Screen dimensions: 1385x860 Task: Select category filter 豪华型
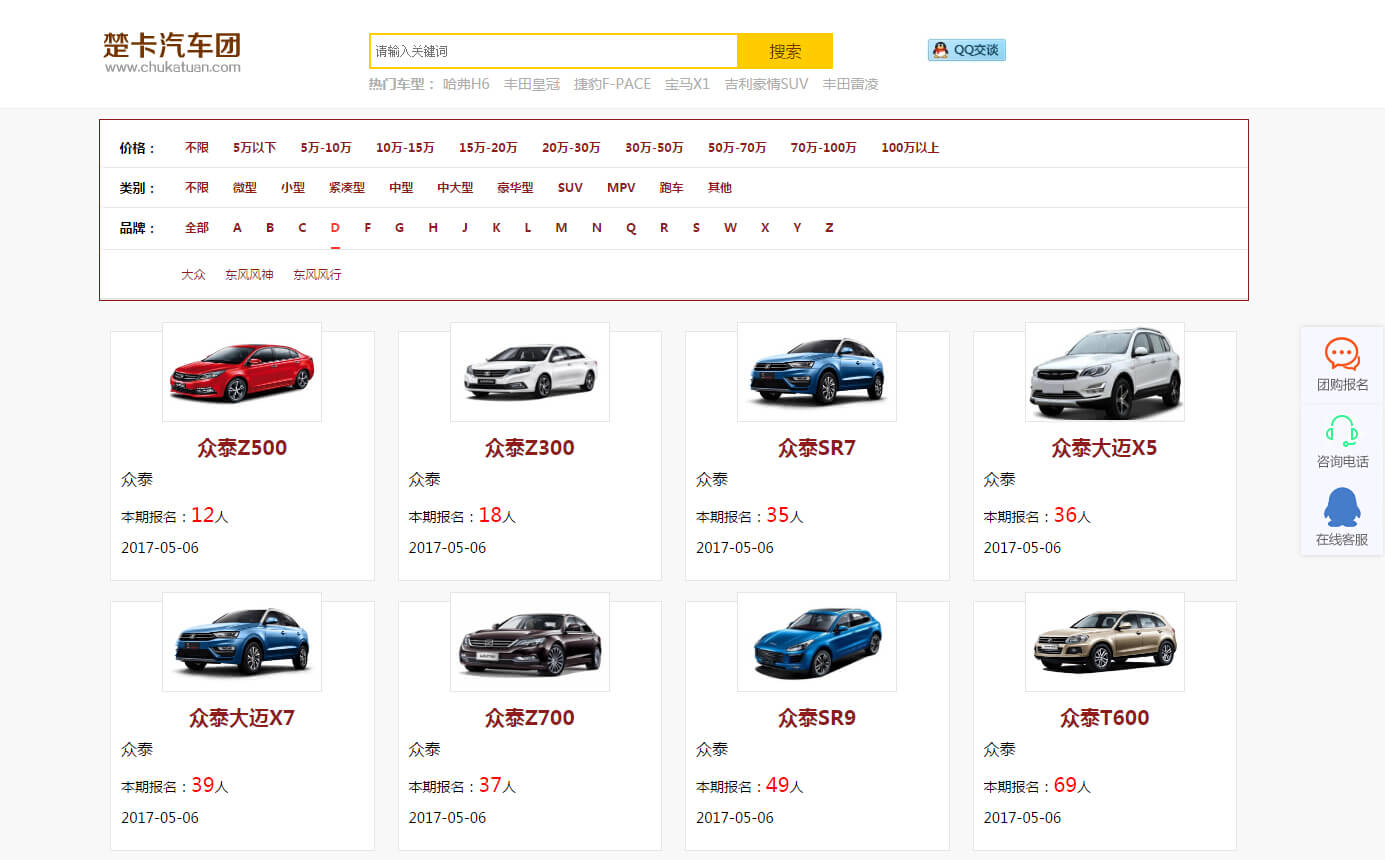click(x=515, y=188)
